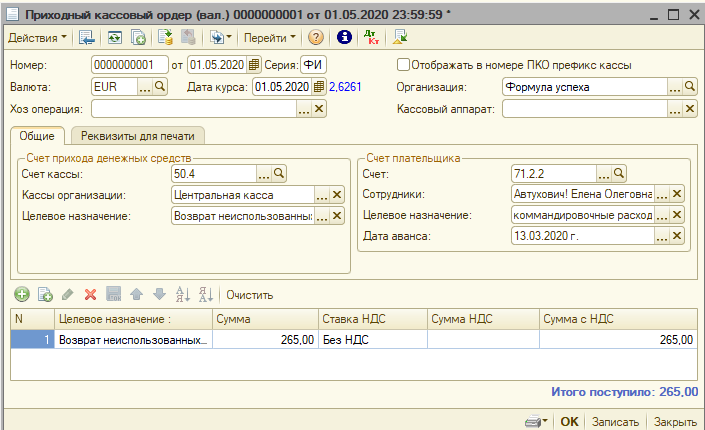
Task: Sort table rows ascending А-Я
Action: pyautogui.click(x=182, y=295)
